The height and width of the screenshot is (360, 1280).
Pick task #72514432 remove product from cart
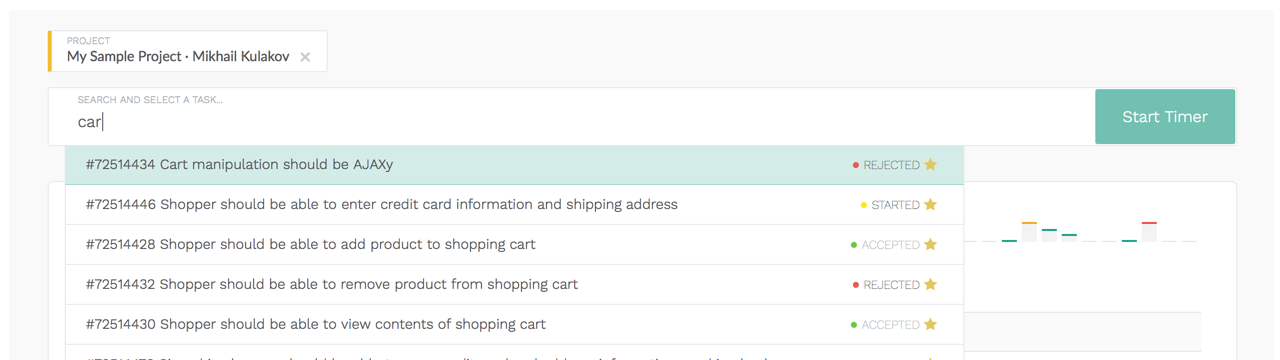[515, 285]
